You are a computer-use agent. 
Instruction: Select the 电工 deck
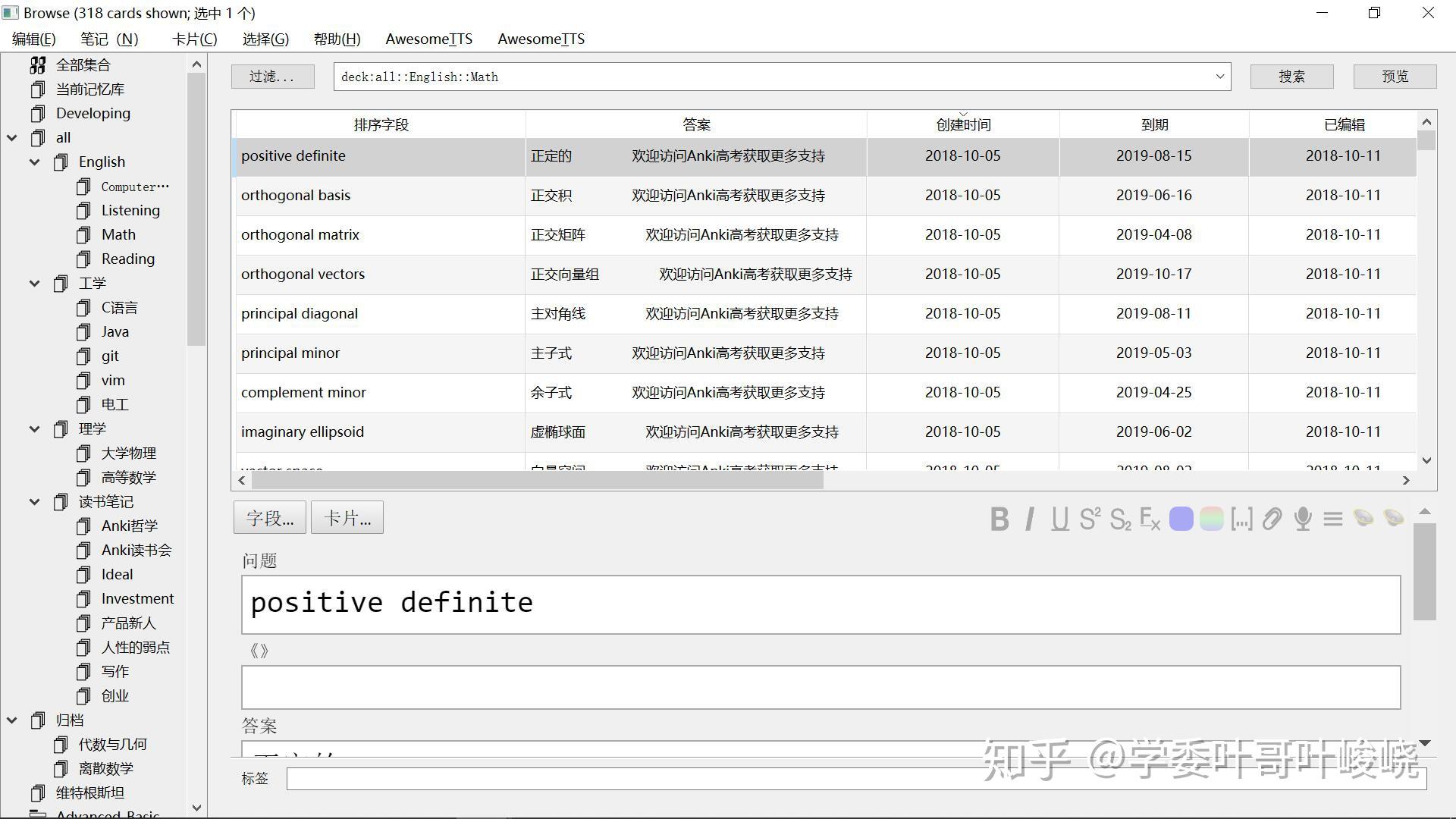[115, 405]
